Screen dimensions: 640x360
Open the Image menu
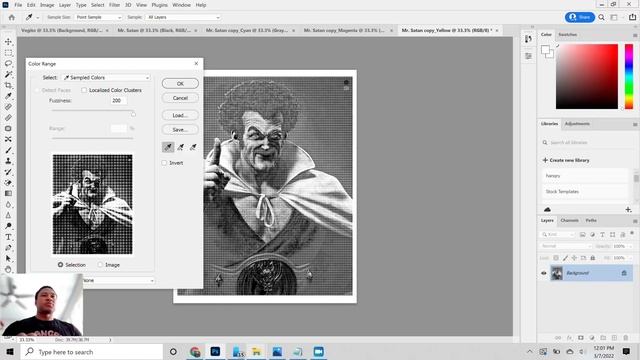tap(47, 5)
